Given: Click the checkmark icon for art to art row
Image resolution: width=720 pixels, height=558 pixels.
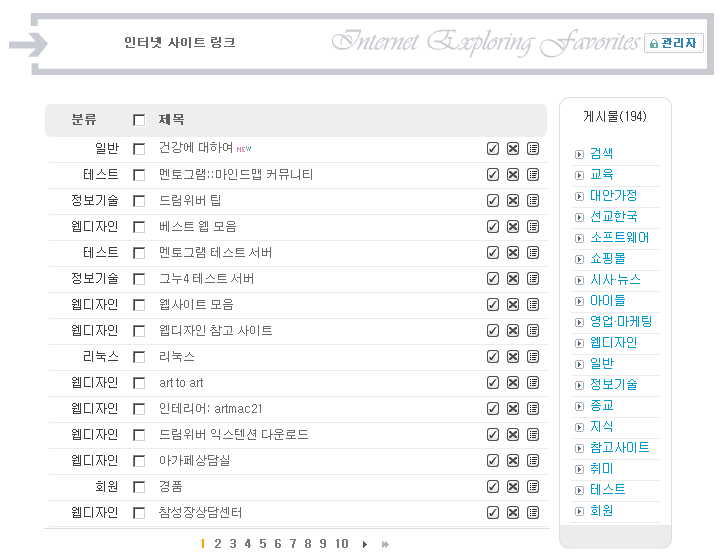Looking at the screenshot, I should [x=492, y=382].
